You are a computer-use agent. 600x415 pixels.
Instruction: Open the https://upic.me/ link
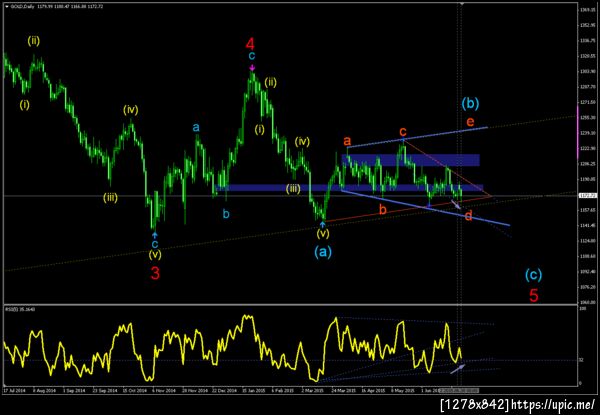coord(553,404)
